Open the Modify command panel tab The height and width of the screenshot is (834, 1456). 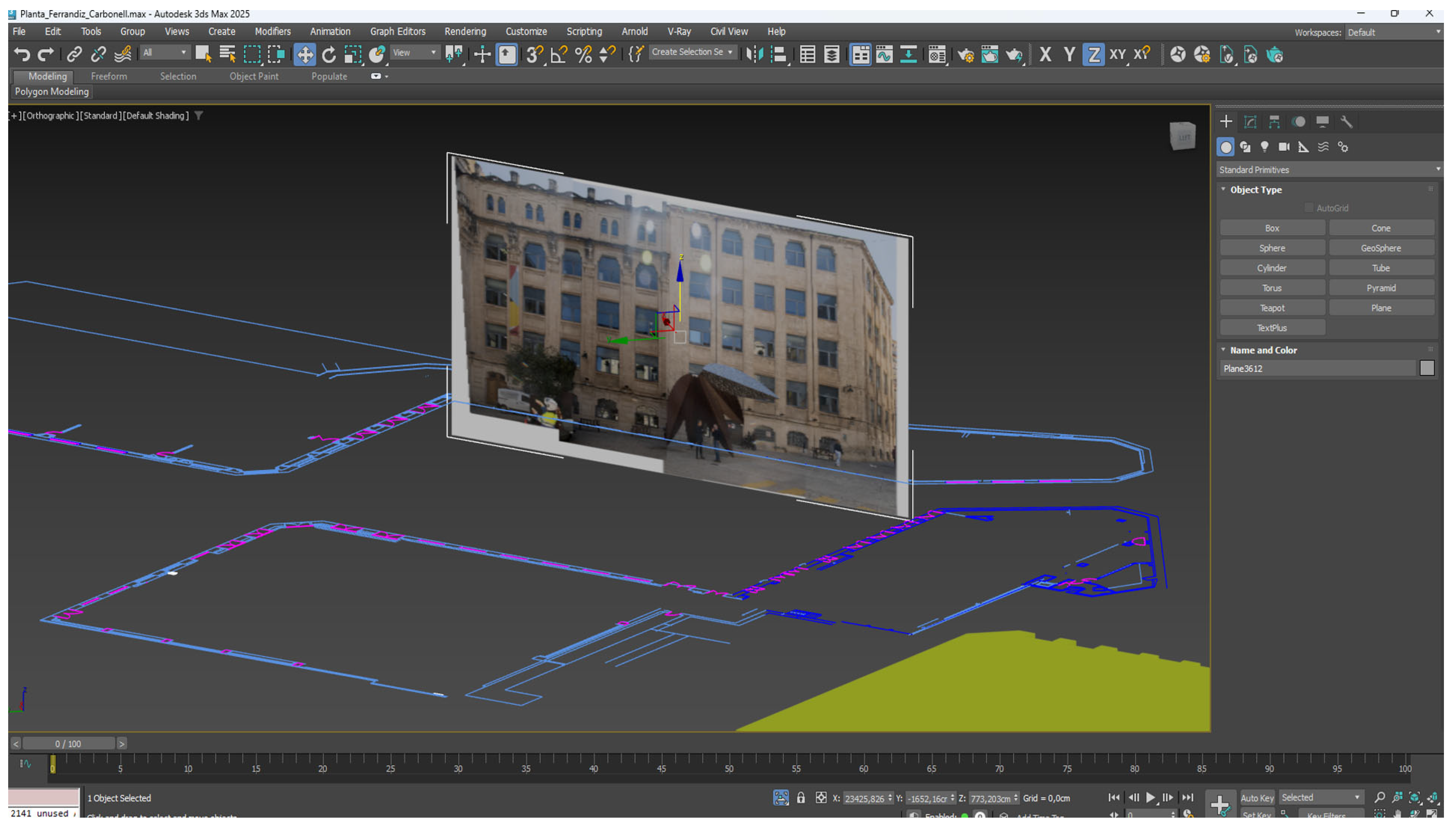[x=1250, y=122]
